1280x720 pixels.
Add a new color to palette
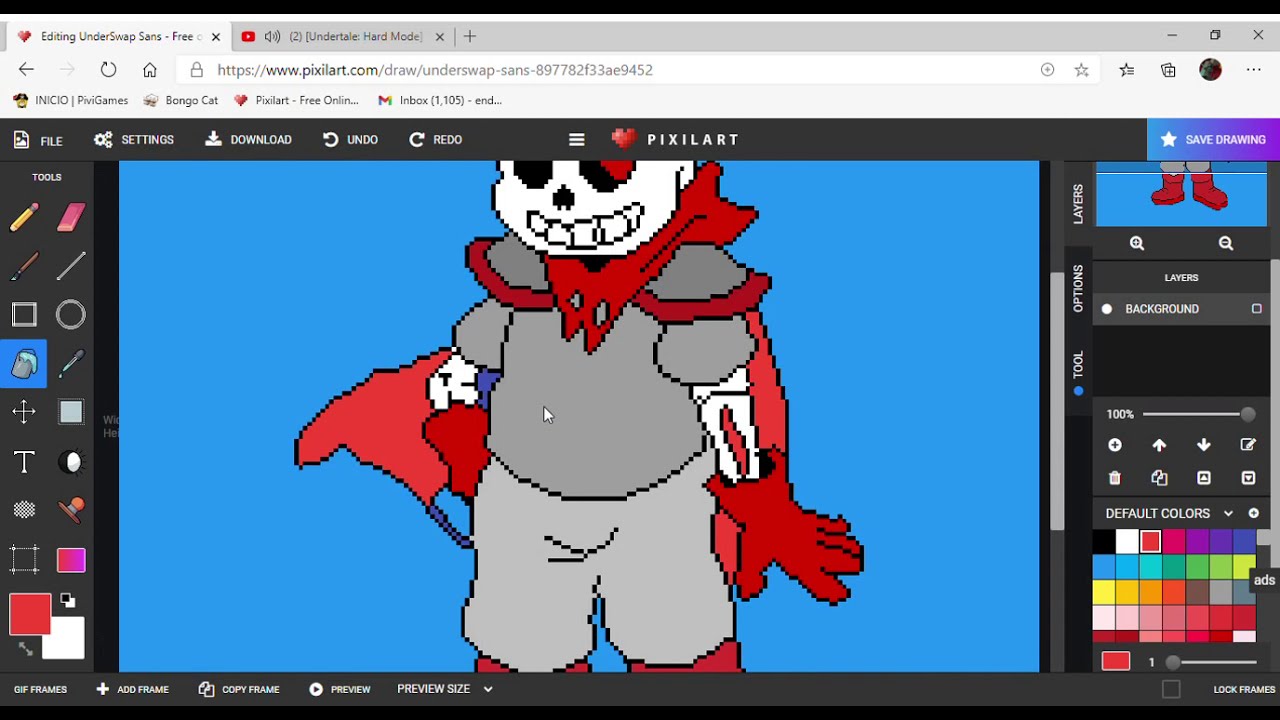tap(1253, 513)
